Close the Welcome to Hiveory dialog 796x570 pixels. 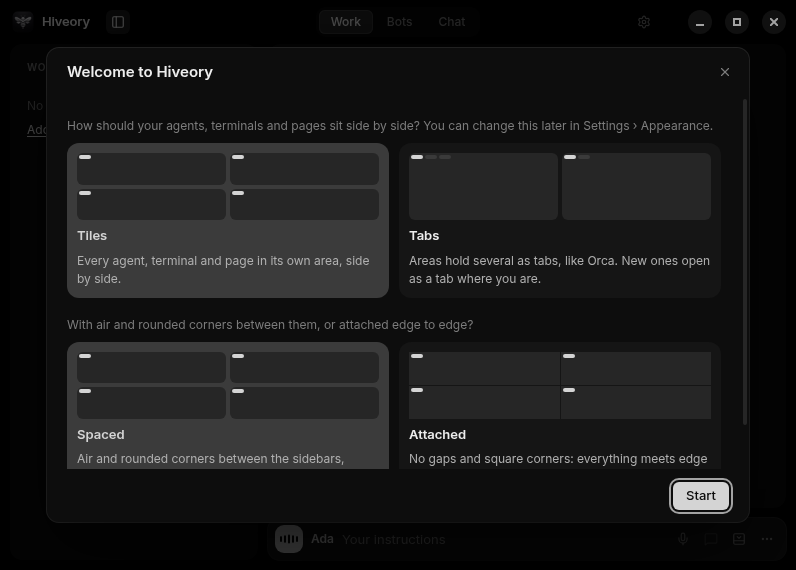pos(725,72)
